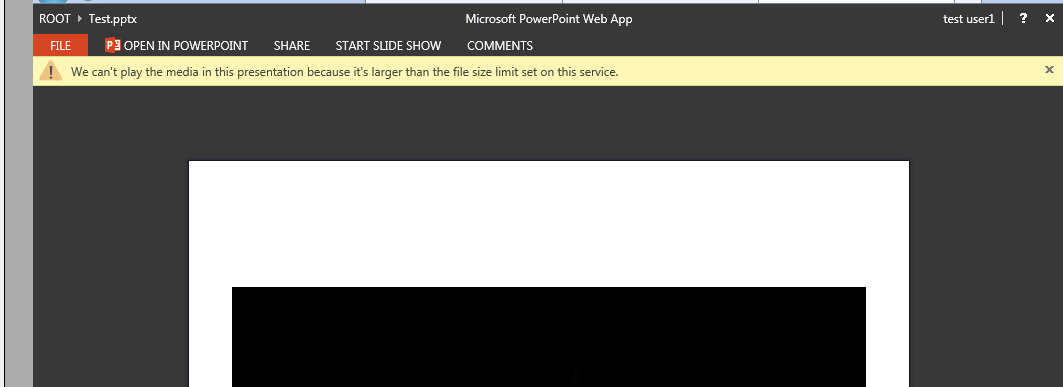Viewport: 1063px width, 387px height.
Task: Select START SLIDE SHOW
Action: (388, 45)
